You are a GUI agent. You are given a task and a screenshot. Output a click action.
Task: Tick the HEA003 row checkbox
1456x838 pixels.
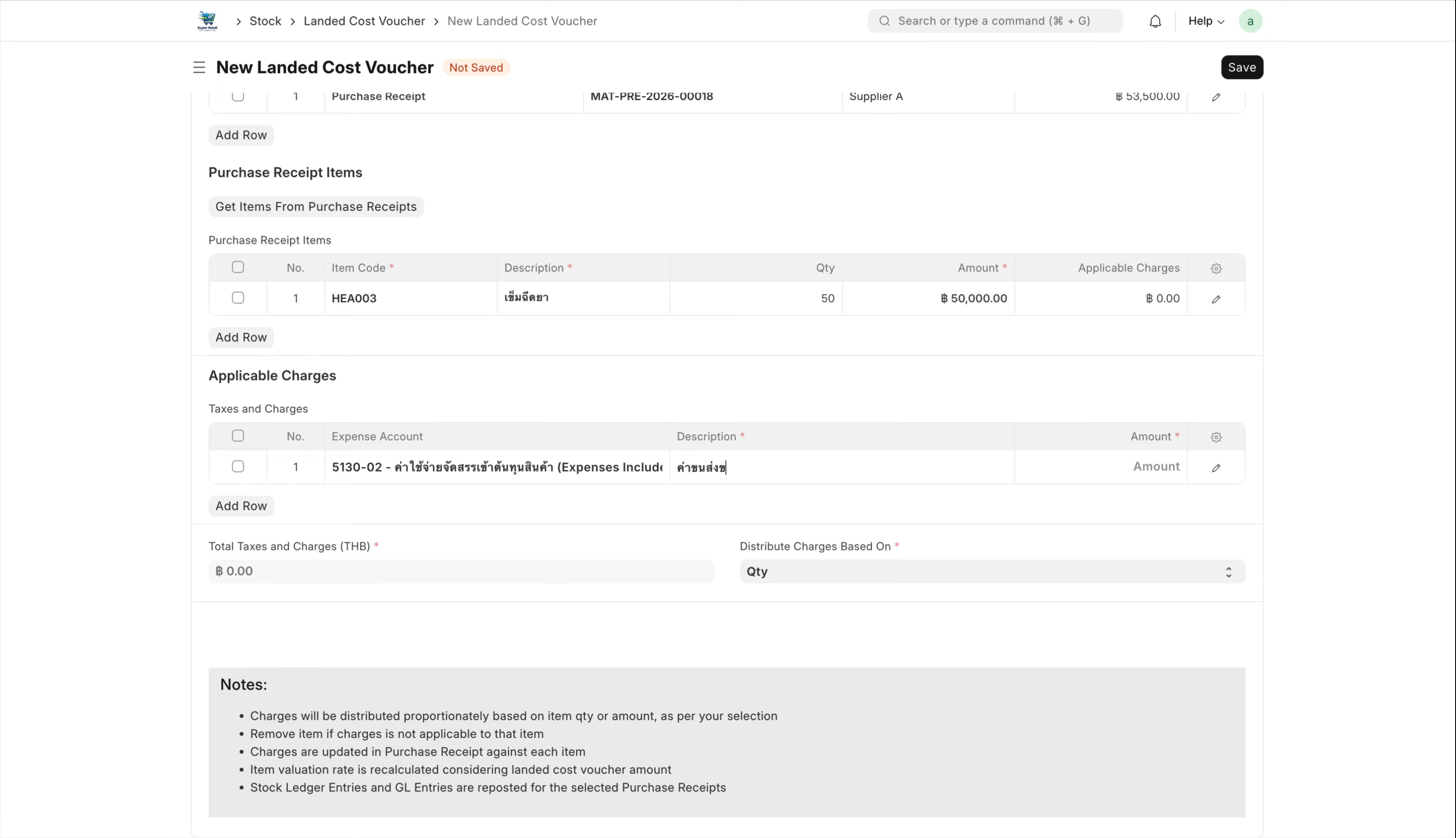click(238, 298)
